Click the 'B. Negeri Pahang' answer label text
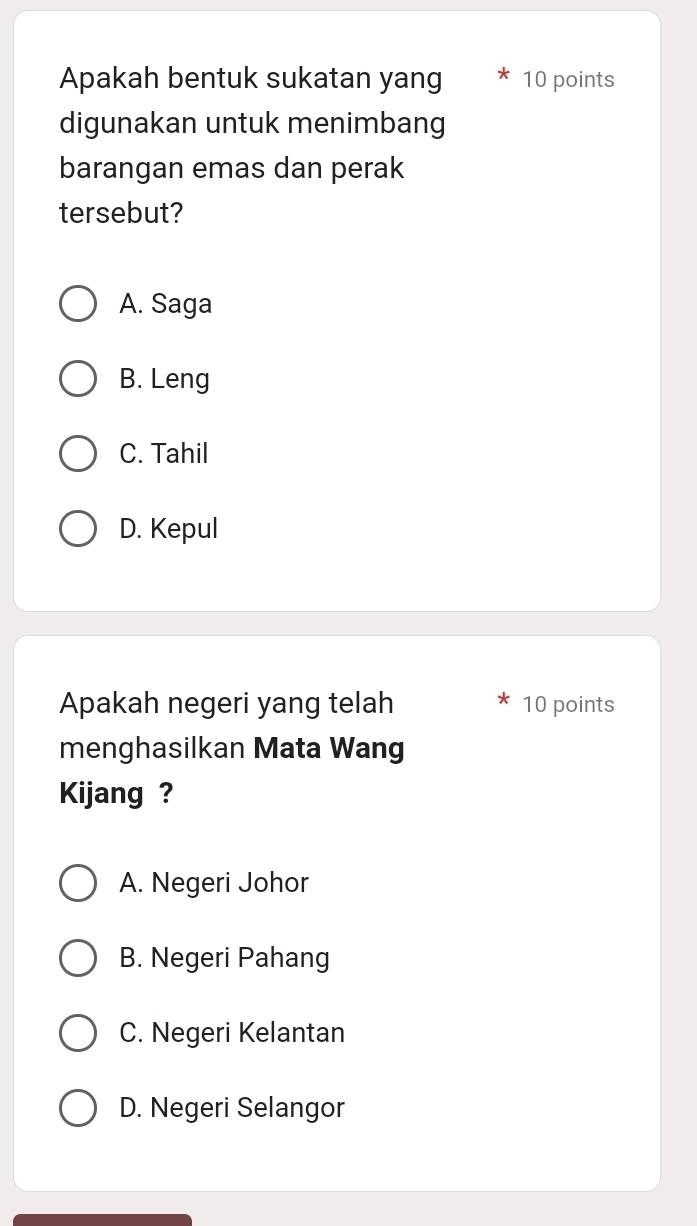The height and width of the screenshot is (1226, 697). (x=224, y=958)
